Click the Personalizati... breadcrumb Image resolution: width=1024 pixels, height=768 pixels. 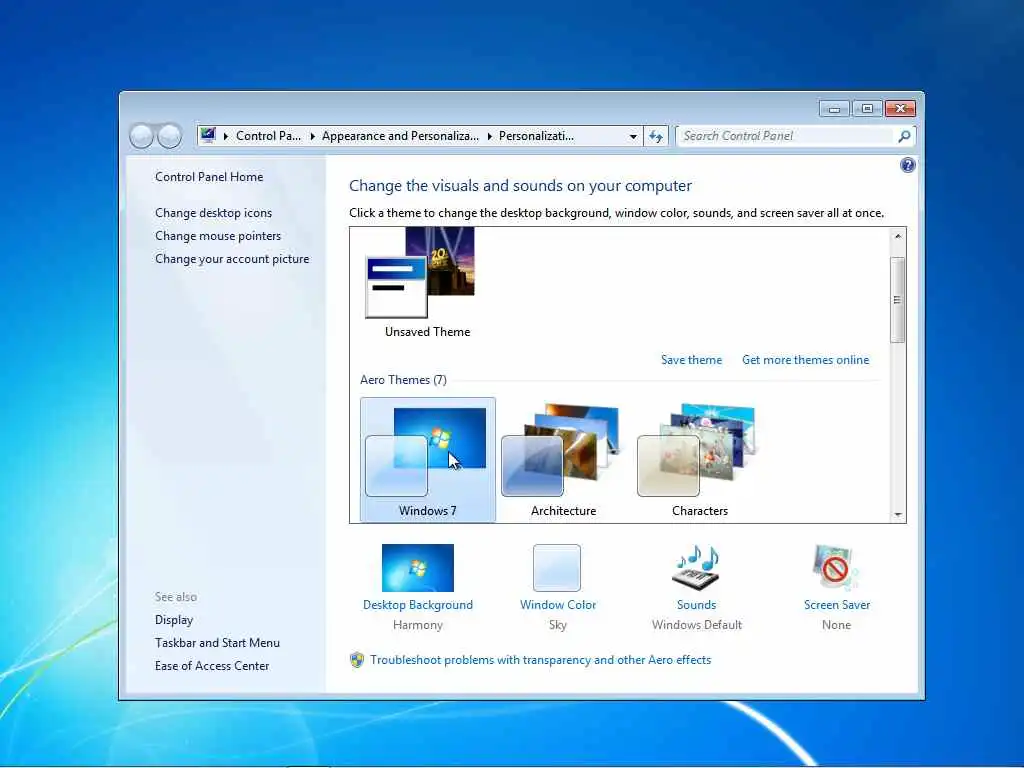coord(536,136)
